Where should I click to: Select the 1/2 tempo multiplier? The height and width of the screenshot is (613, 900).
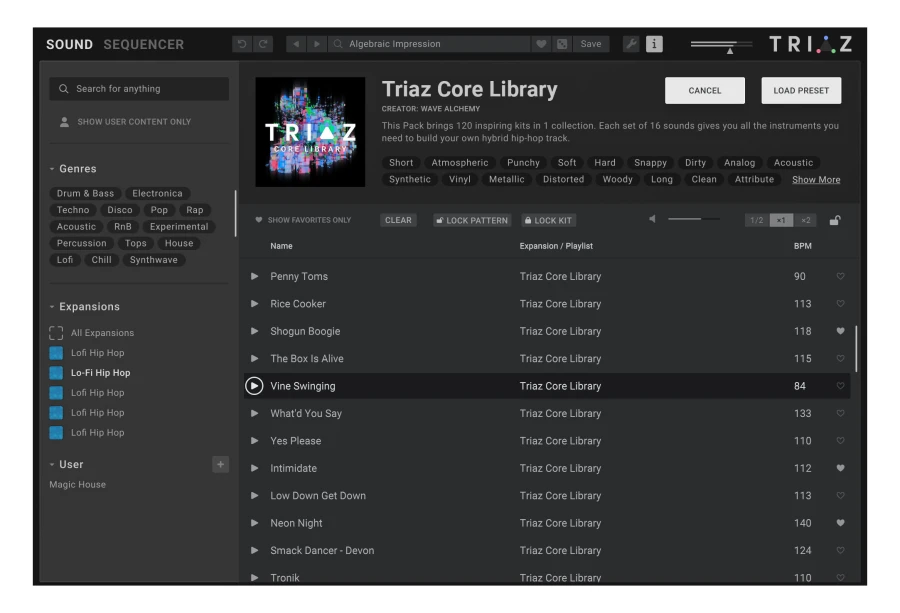point(757,220)
